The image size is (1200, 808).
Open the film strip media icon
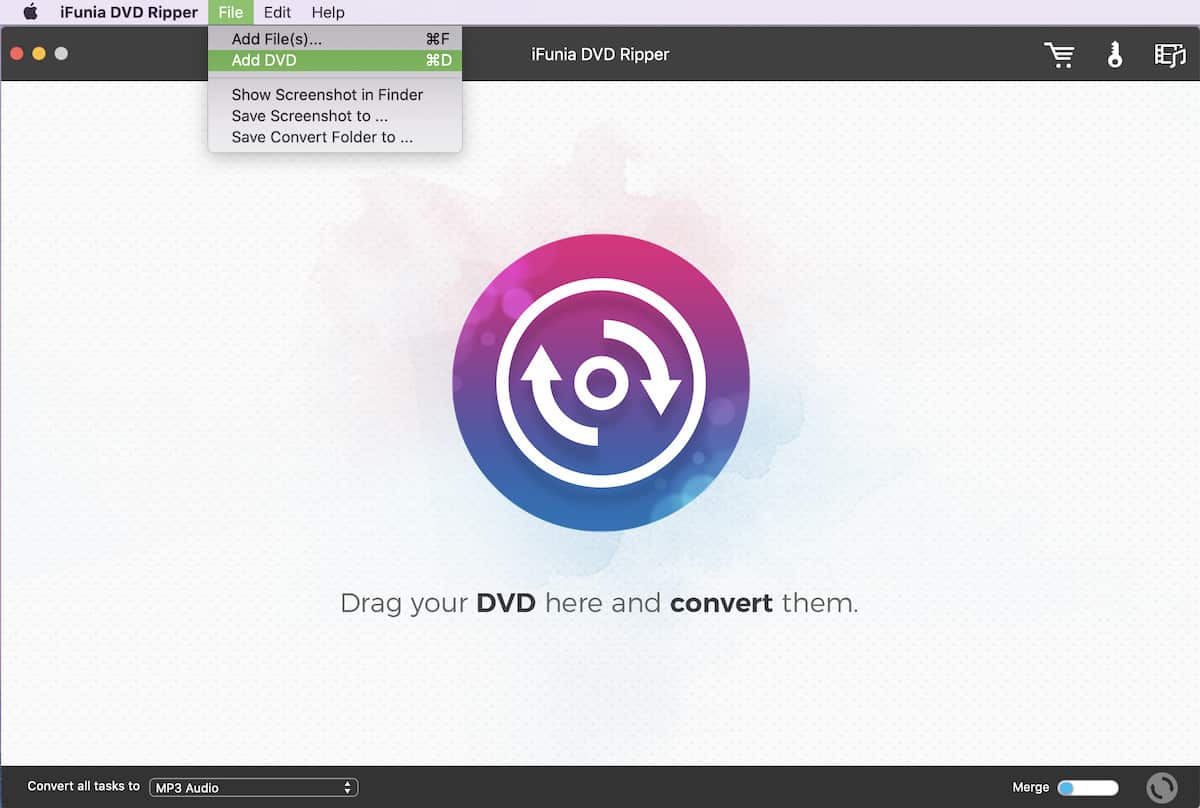(1169, 55)
